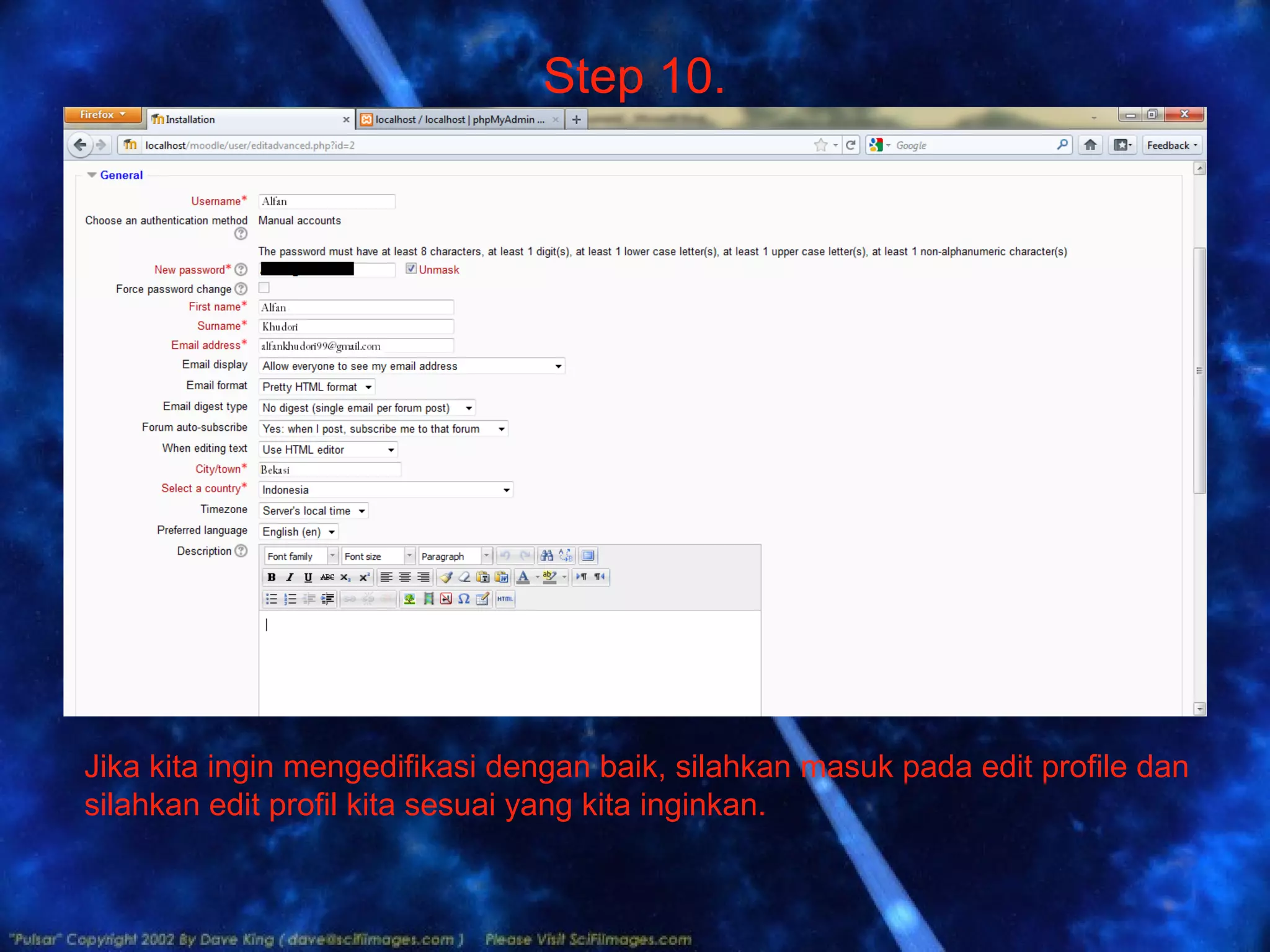Open the Feedback menu
This screenshot has width=1270, height=952.
point(1172,146)
